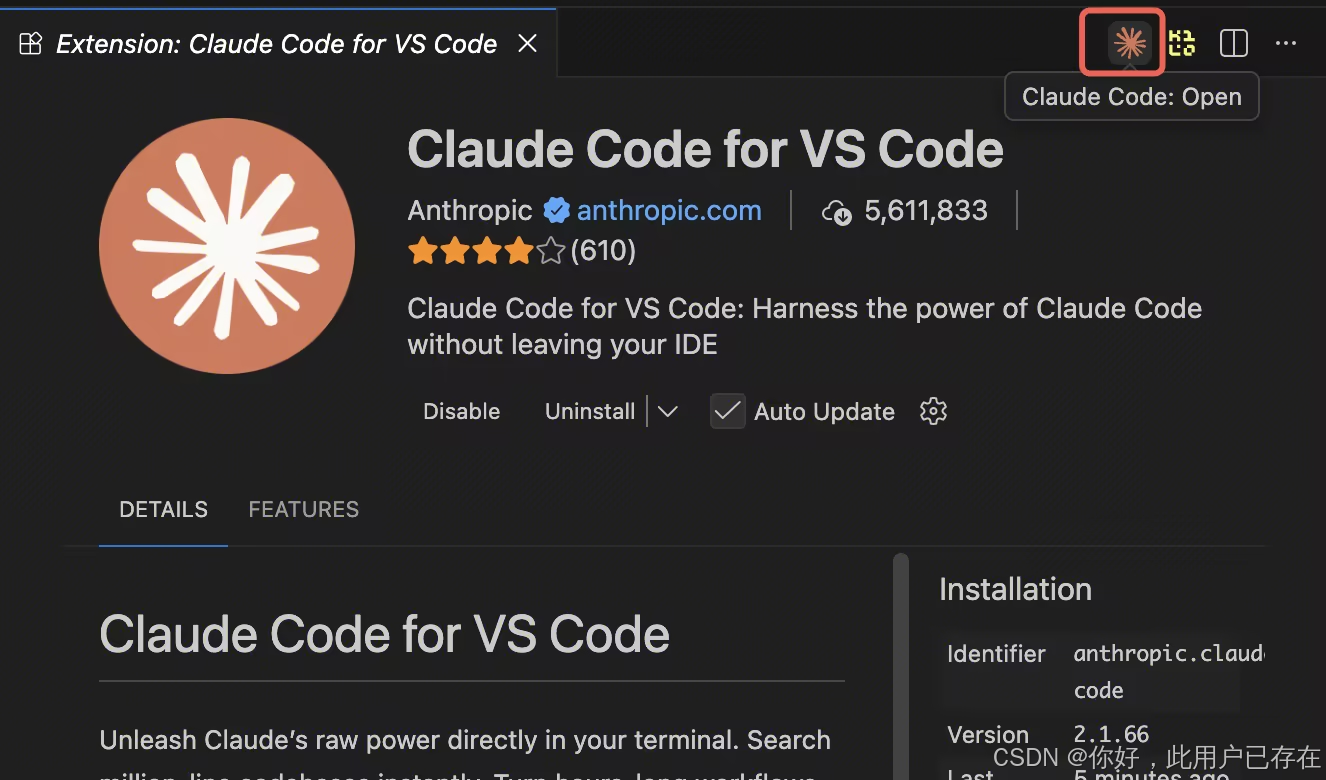1326x780 pixels.
Task: Click the extensions icon in tab label
Action: [31, 44]
